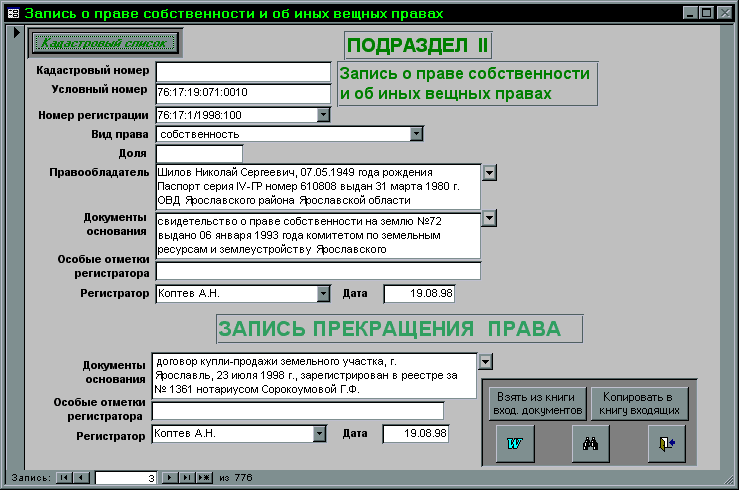Click the record number box showing 3

point(126,478)
